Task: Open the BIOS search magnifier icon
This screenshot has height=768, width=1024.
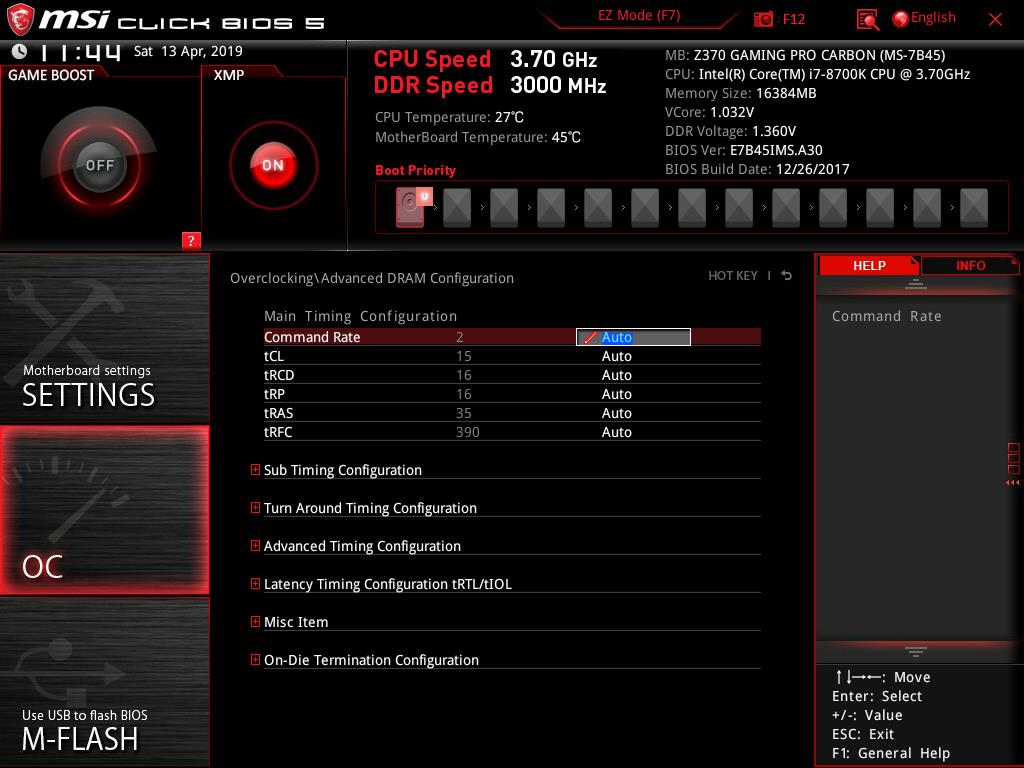Action: click(x=867, y=20)
